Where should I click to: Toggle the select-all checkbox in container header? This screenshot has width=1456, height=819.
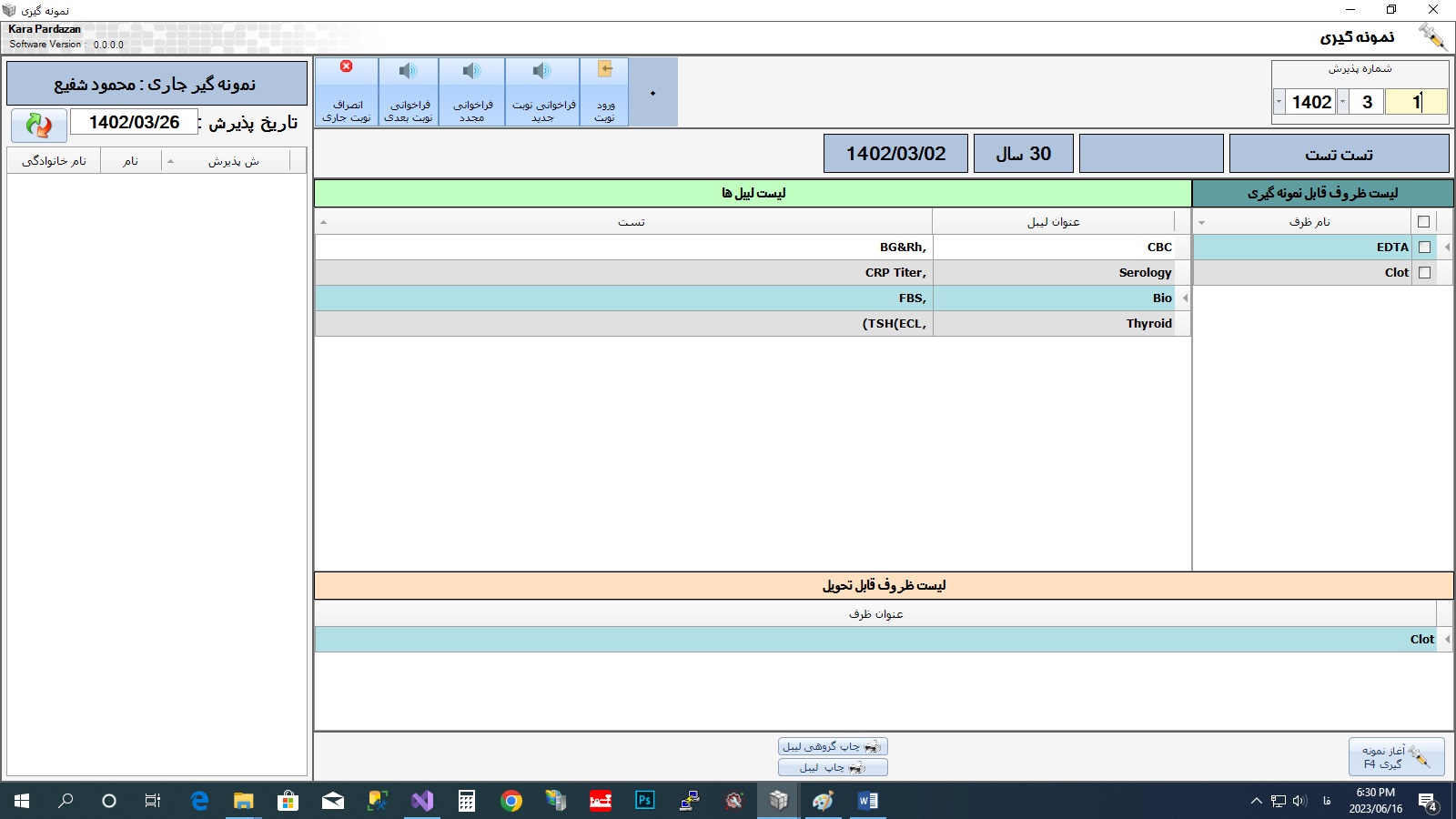click(1424, 221)
